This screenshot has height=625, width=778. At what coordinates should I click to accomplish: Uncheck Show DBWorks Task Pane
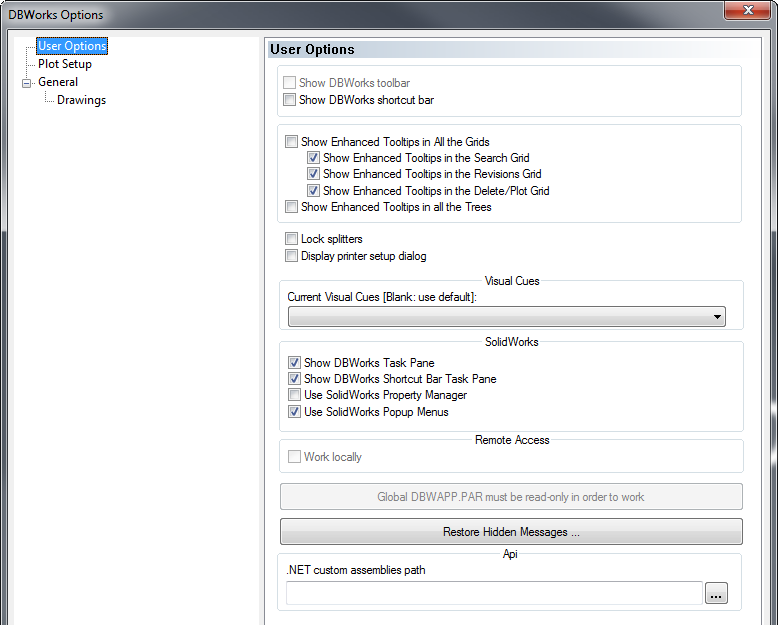coord(294,363)
